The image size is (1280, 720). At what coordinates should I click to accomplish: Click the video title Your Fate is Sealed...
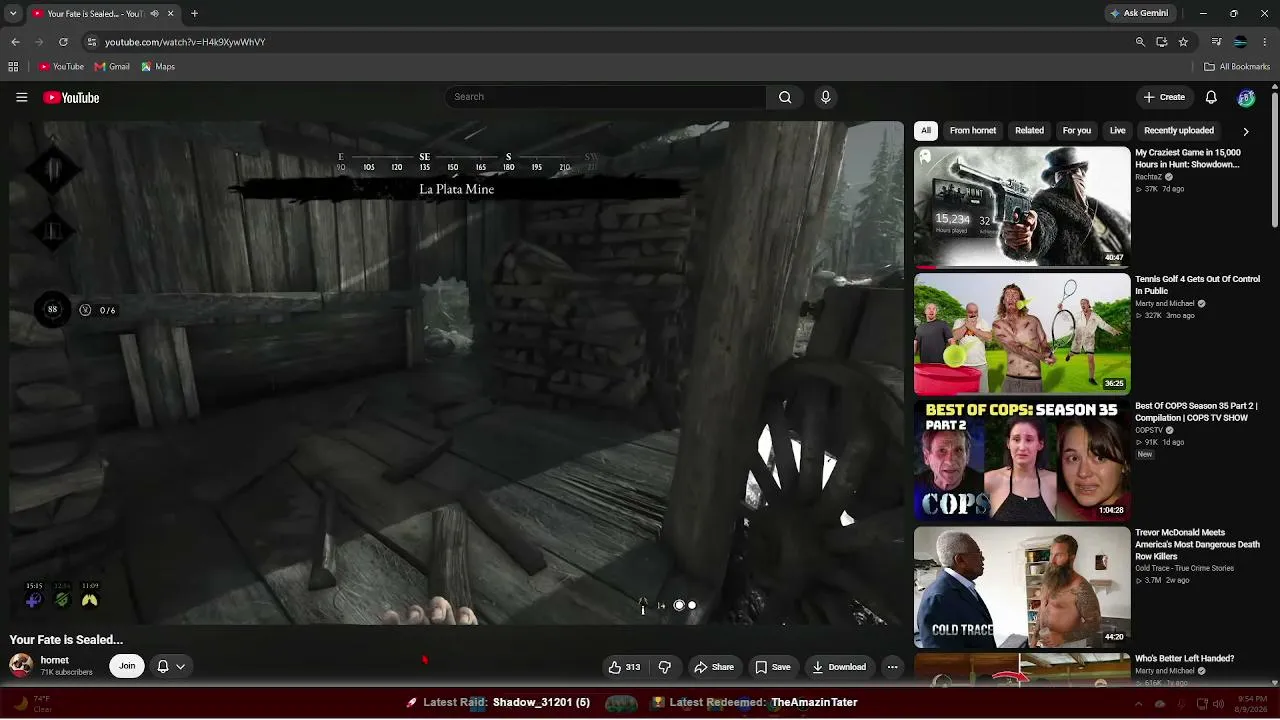tap(66, 640)
